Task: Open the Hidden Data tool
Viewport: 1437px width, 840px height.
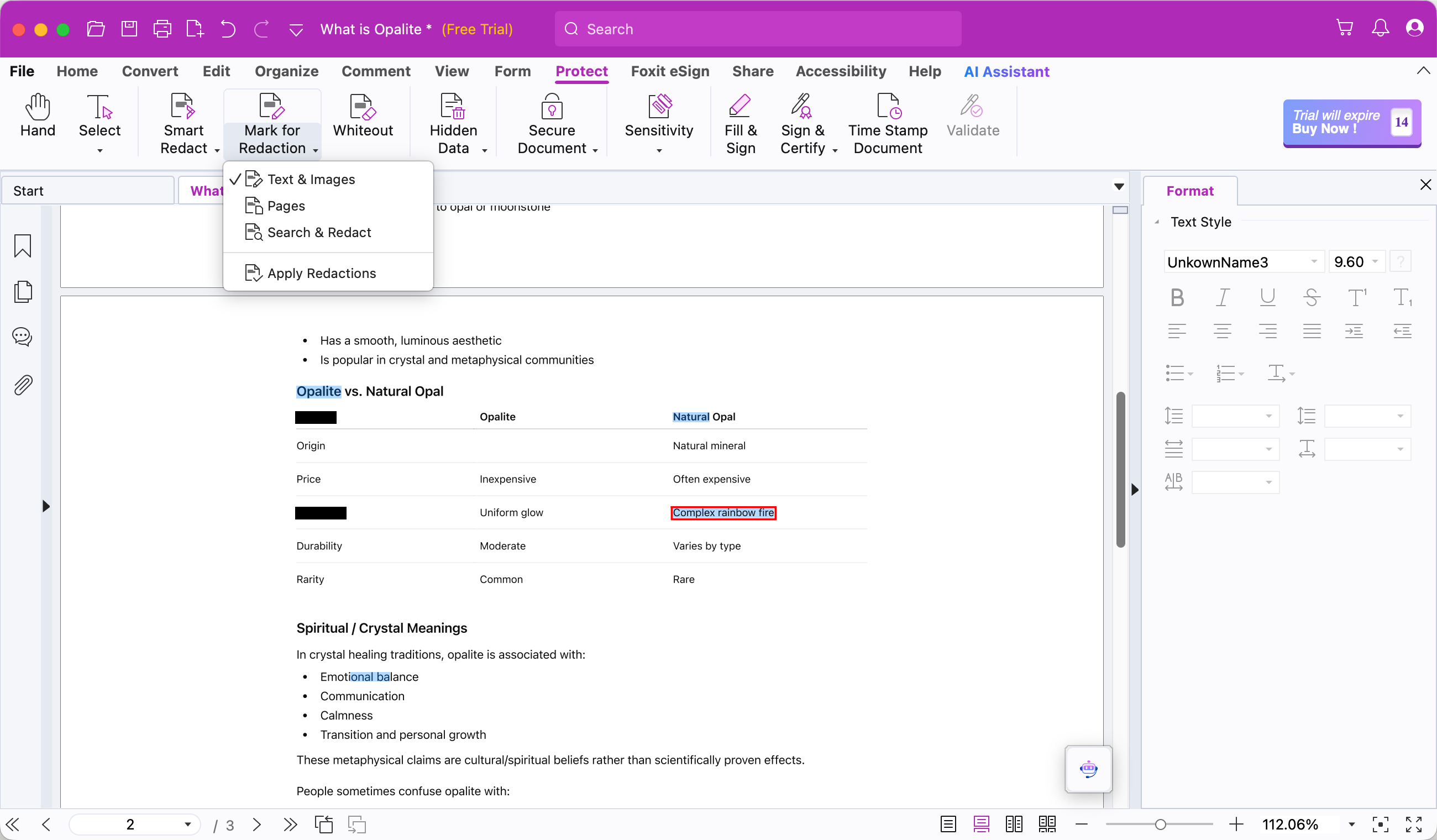Action: pyautogui.click(x=453, y=124)
